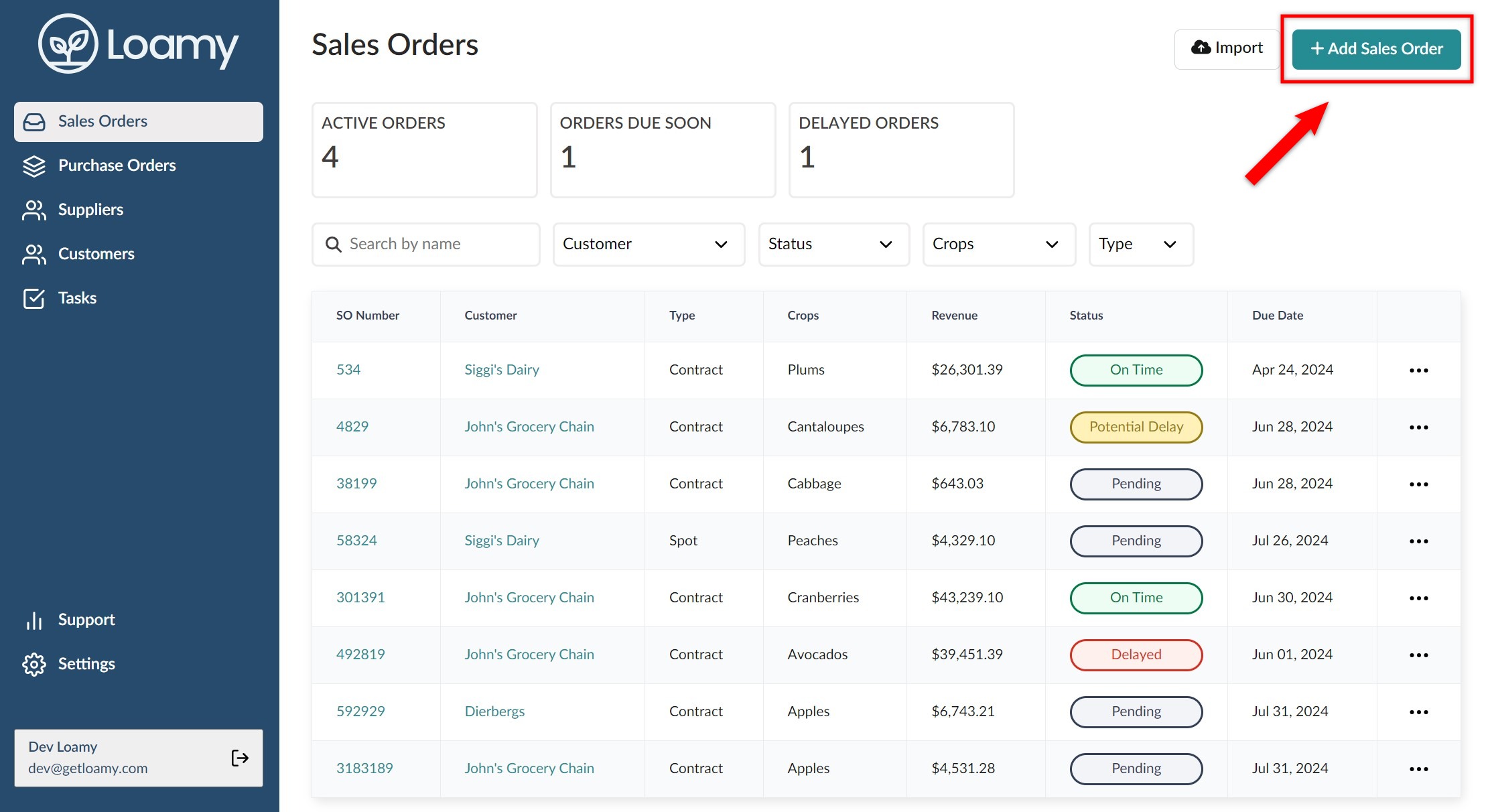Click Pending badge for order 38199

click(x=1136, y=484)
